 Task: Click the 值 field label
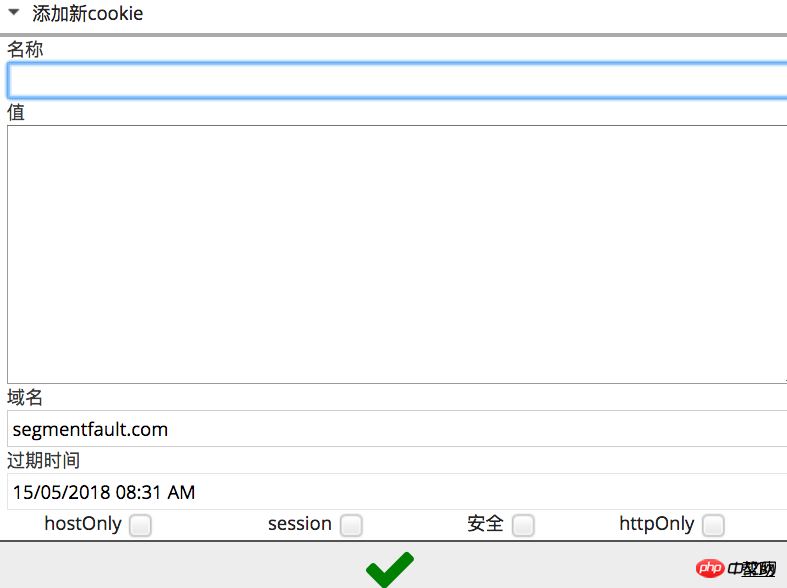click(16, 112)
